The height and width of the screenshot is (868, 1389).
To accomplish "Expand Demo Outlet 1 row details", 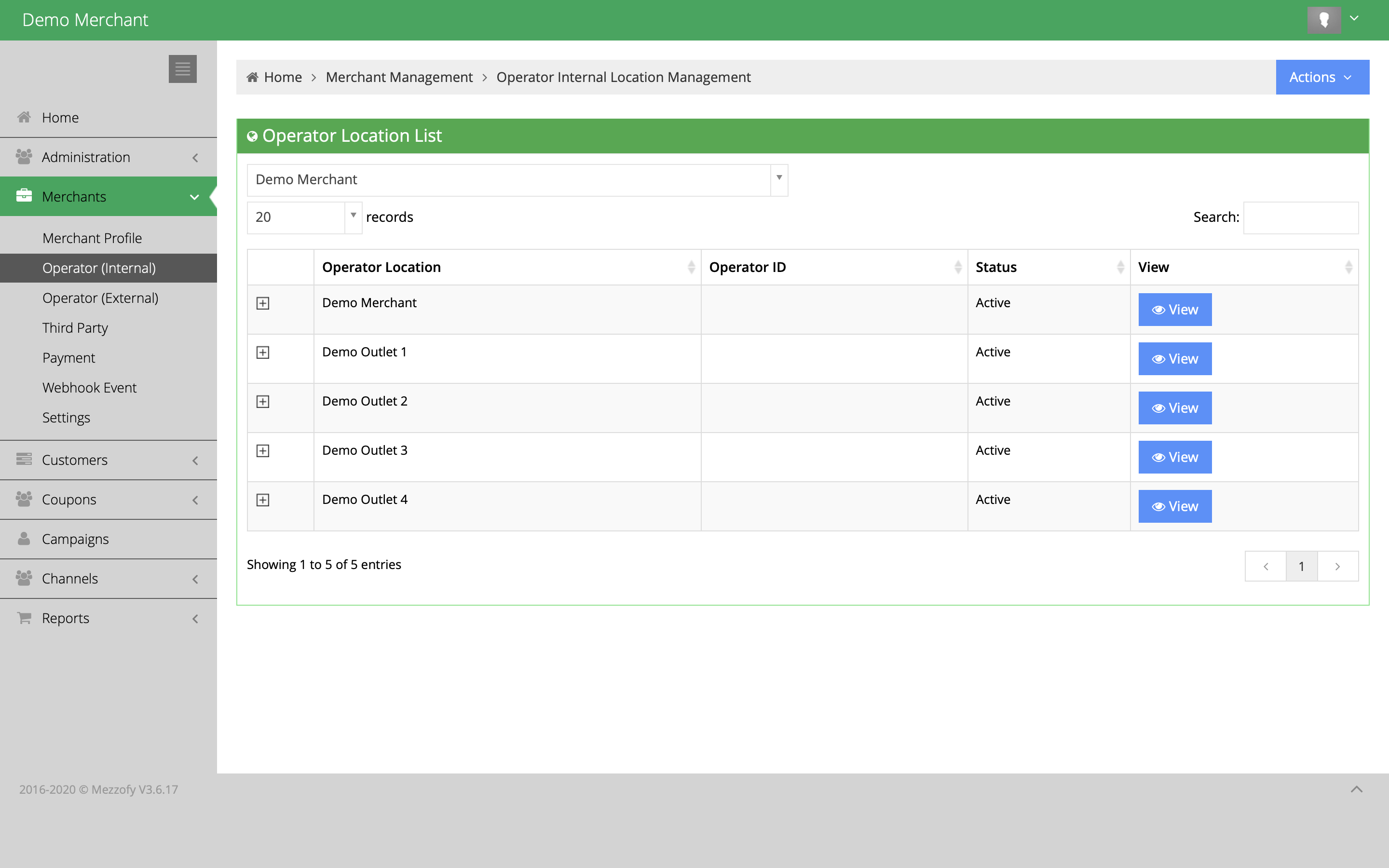I will (x=263, y=353).
